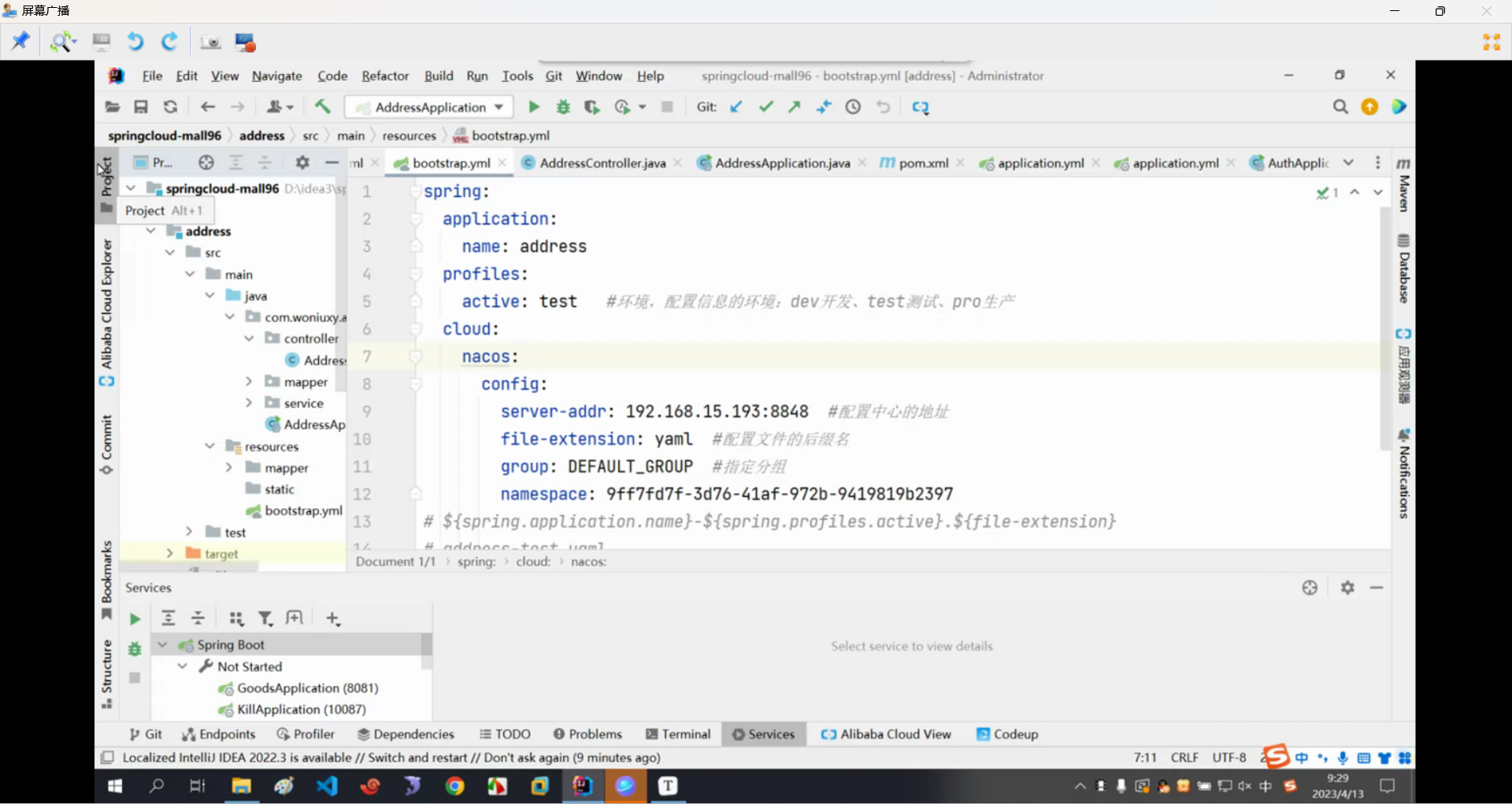Click the green Run button in toolbar
The height and width of the screenshot is (804, 1512).
[533, 107]
